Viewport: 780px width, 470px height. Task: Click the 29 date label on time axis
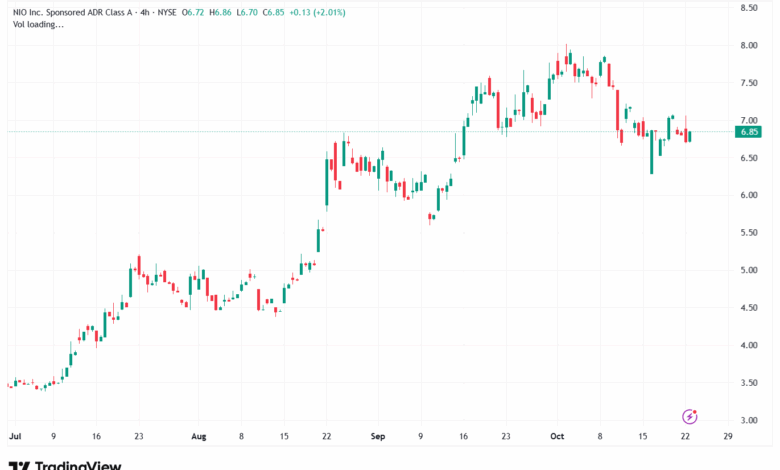[x=728, y=436]
